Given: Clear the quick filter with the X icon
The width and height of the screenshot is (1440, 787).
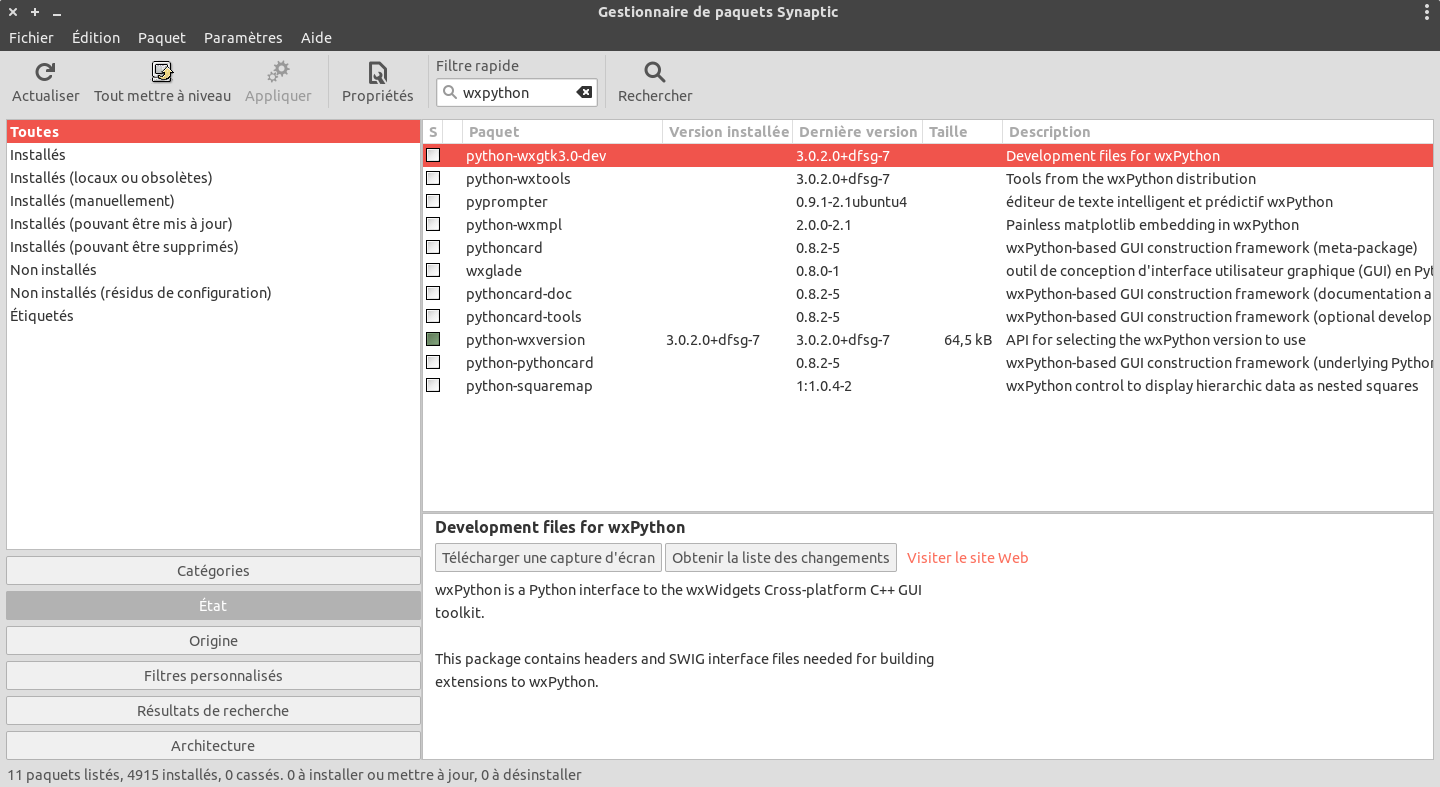Looking at the screenshot, I should click(x=585, y=93).
